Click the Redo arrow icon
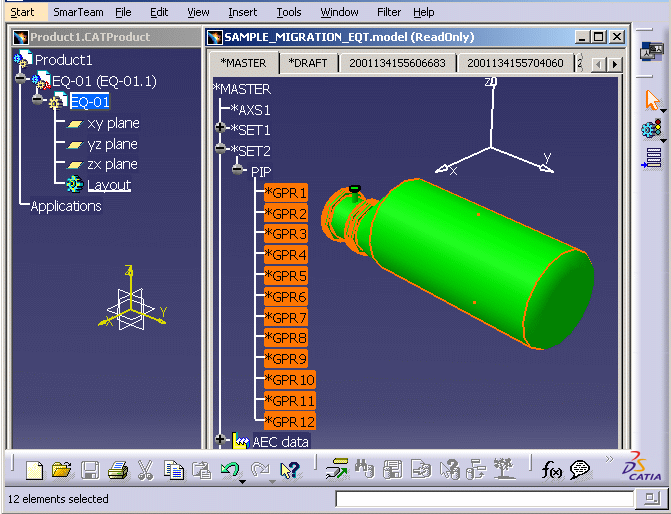Screen dimensions: 671x514 260,469
